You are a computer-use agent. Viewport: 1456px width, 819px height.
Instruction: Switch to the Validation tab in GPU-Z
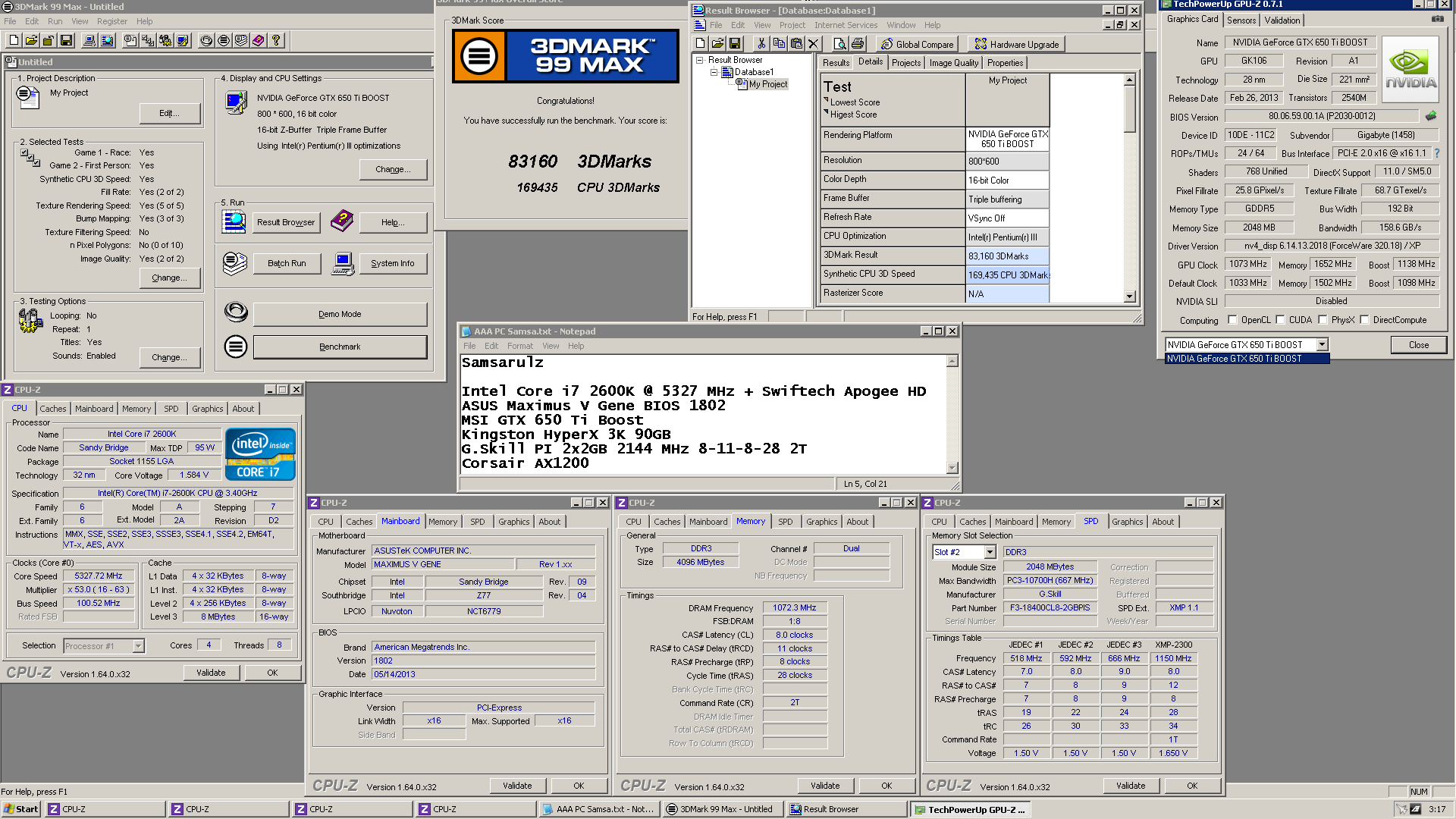tap(1282, 20)
